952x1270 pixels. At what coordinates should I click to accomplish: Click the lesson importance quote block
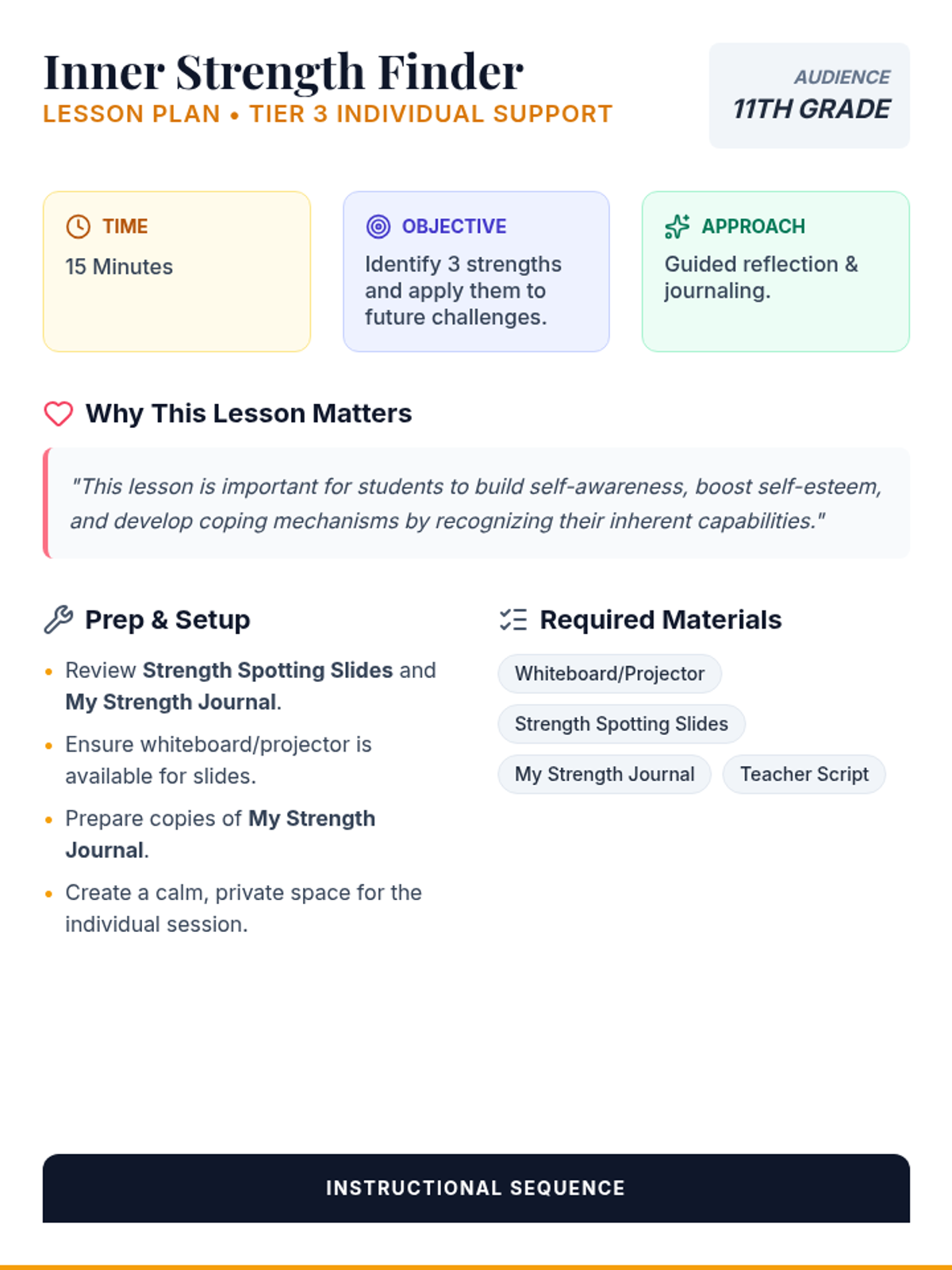476,503
